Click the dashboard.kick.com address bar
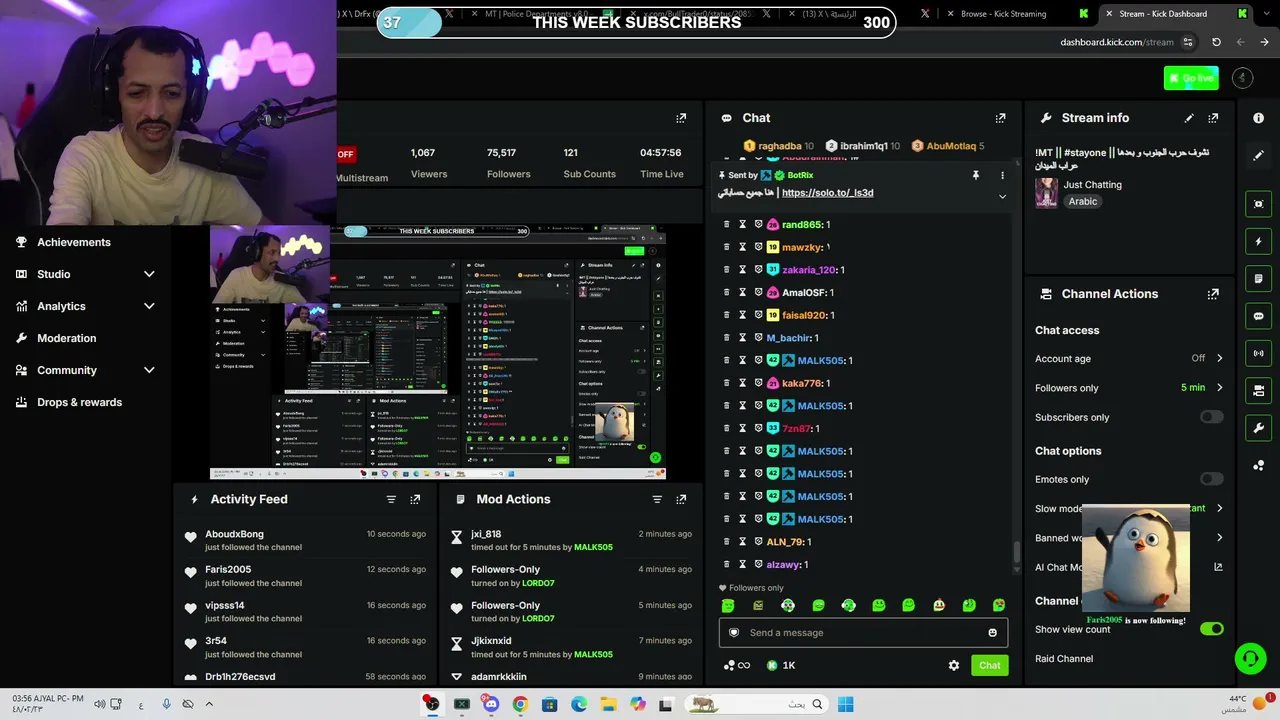The height and width of the screenshot is (720, 1280). point(1116,42)
